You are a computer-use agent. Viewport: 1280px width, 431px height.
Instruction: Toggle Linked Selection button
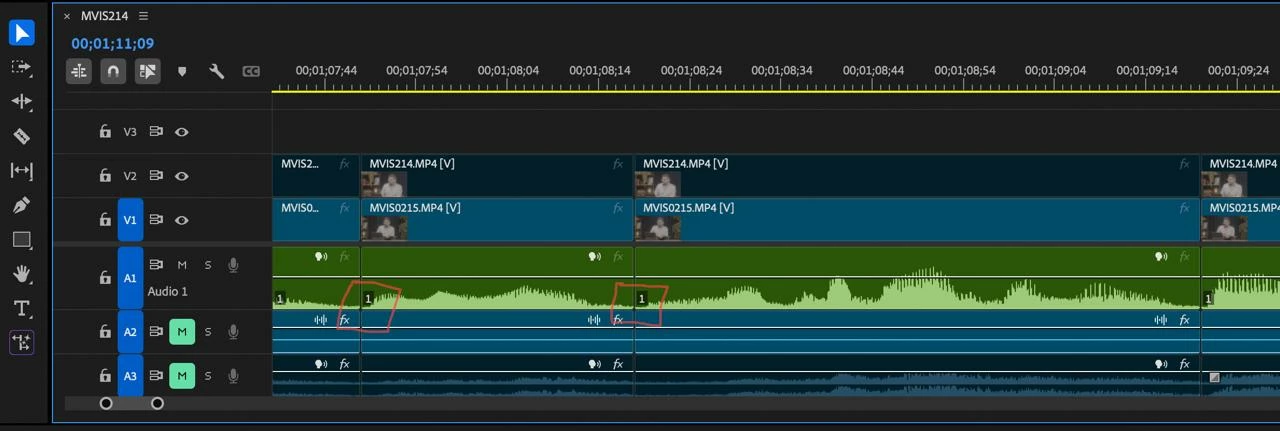pos(148,71)
